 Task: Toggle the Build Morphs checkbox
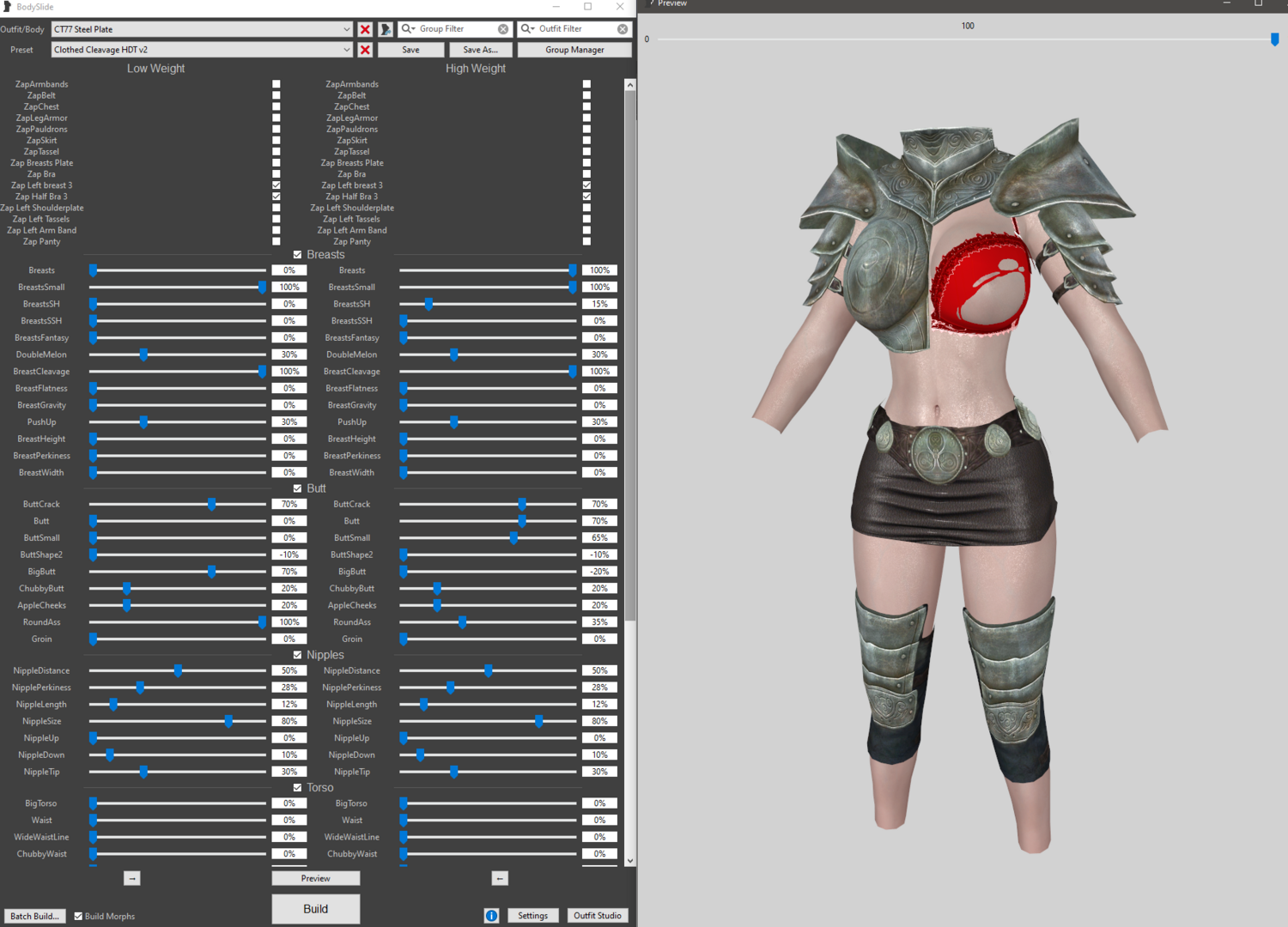point(78,916)
